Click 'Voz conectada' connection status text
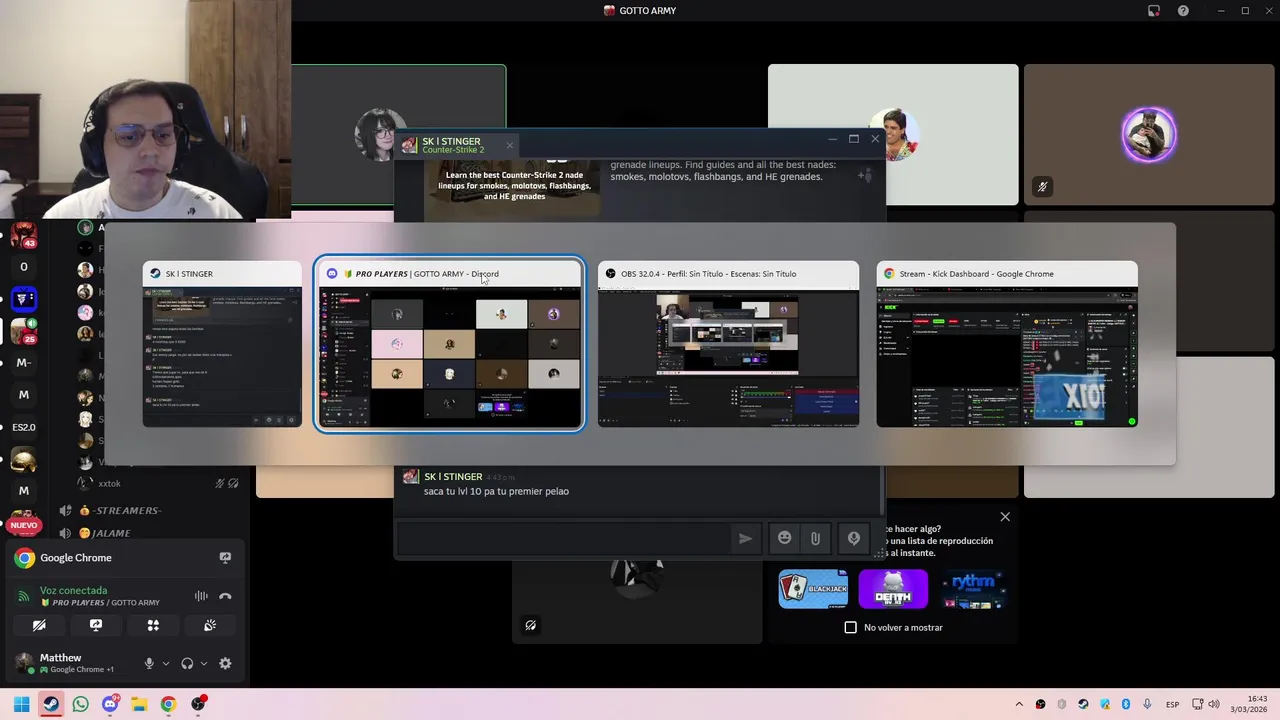Screen dimensions: 1280x720 (73, 590)
